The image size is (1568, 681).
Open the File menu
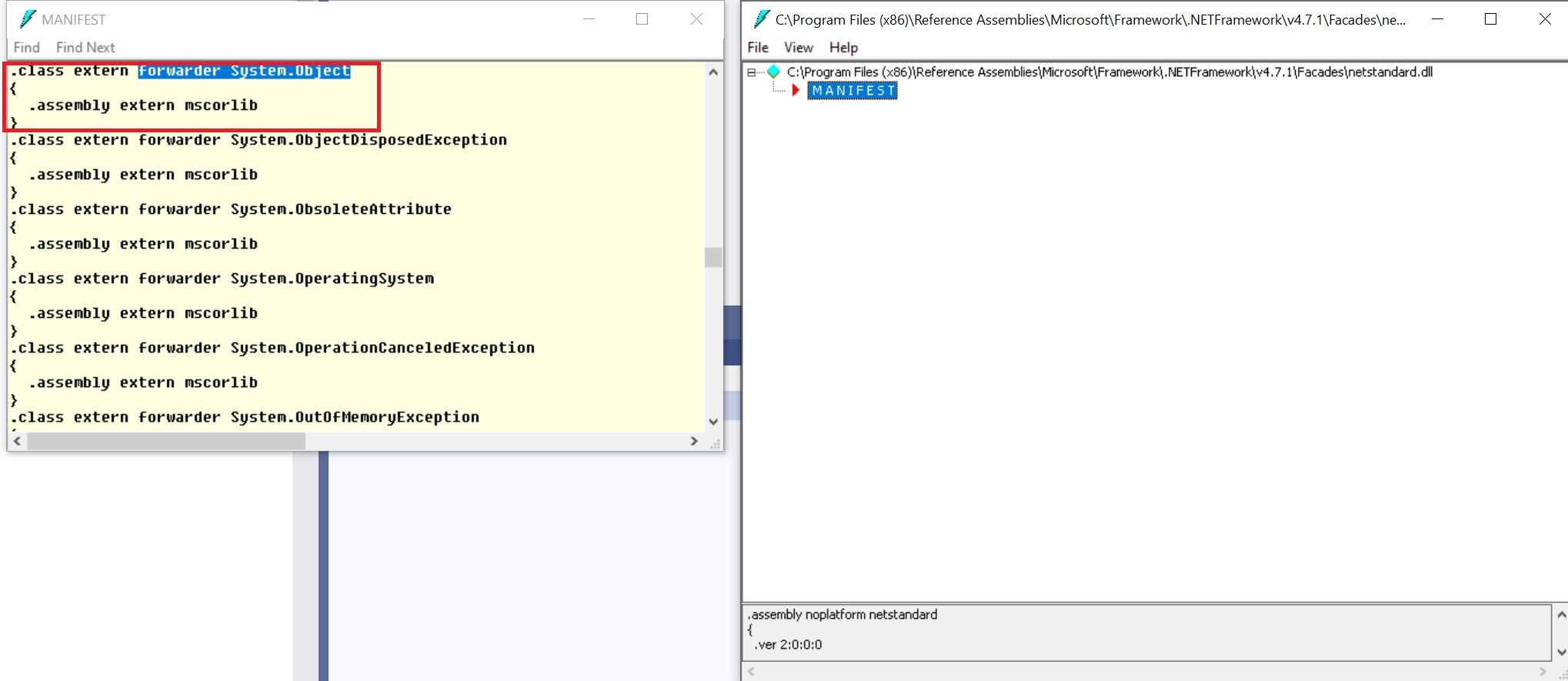point(758,48)
